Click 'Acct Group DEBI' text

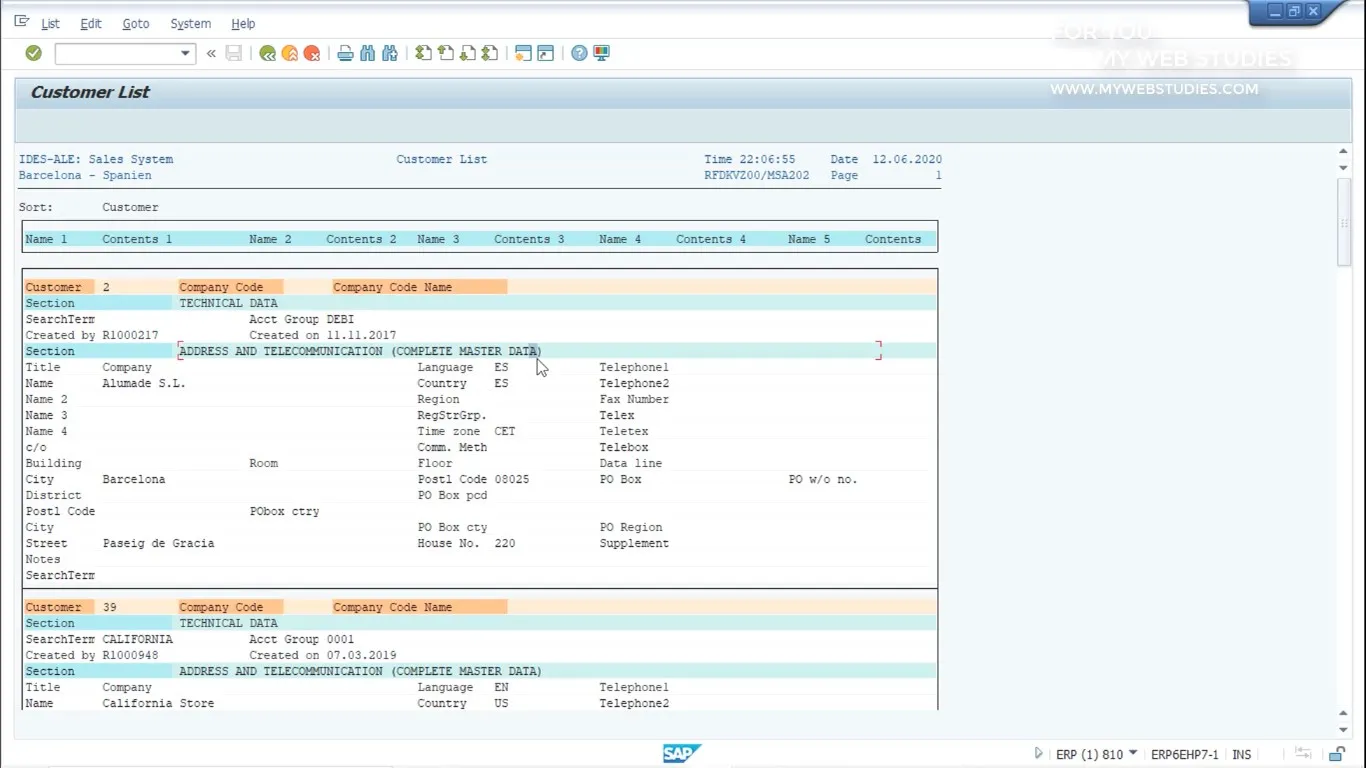click(x=302, y=319)
